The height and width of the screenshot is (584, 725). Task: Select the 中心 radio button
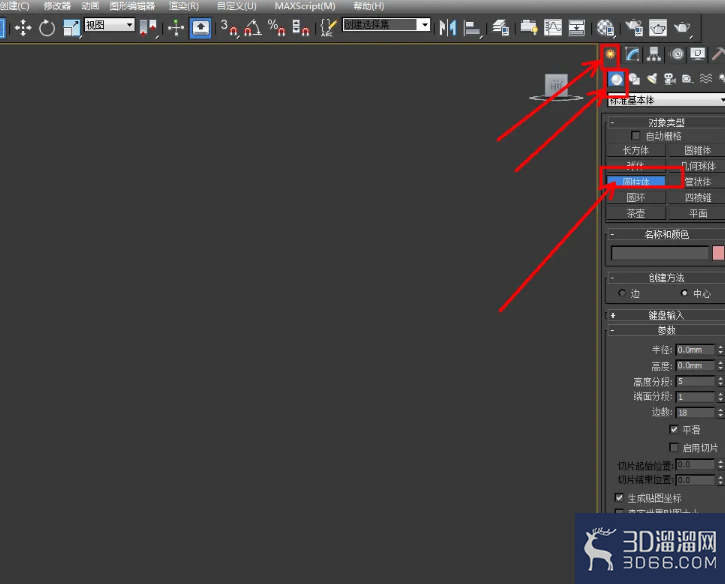pyautogui.click(x=684, y=293)
